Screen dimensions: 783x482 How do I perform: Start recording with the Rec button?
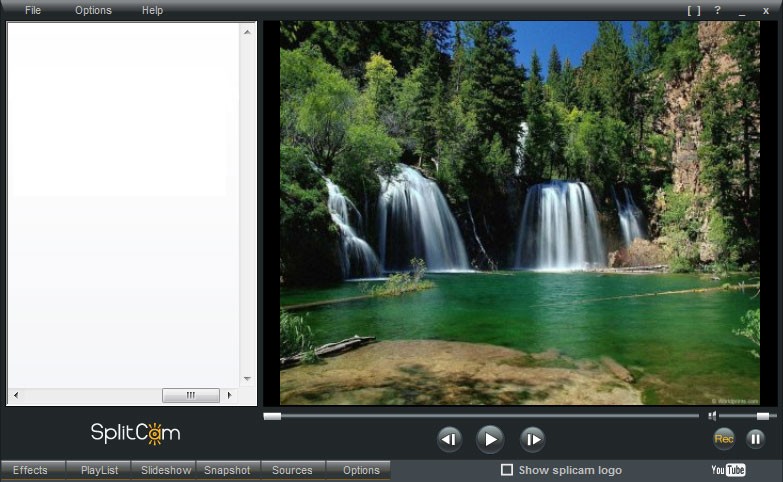tap(724, 438)
